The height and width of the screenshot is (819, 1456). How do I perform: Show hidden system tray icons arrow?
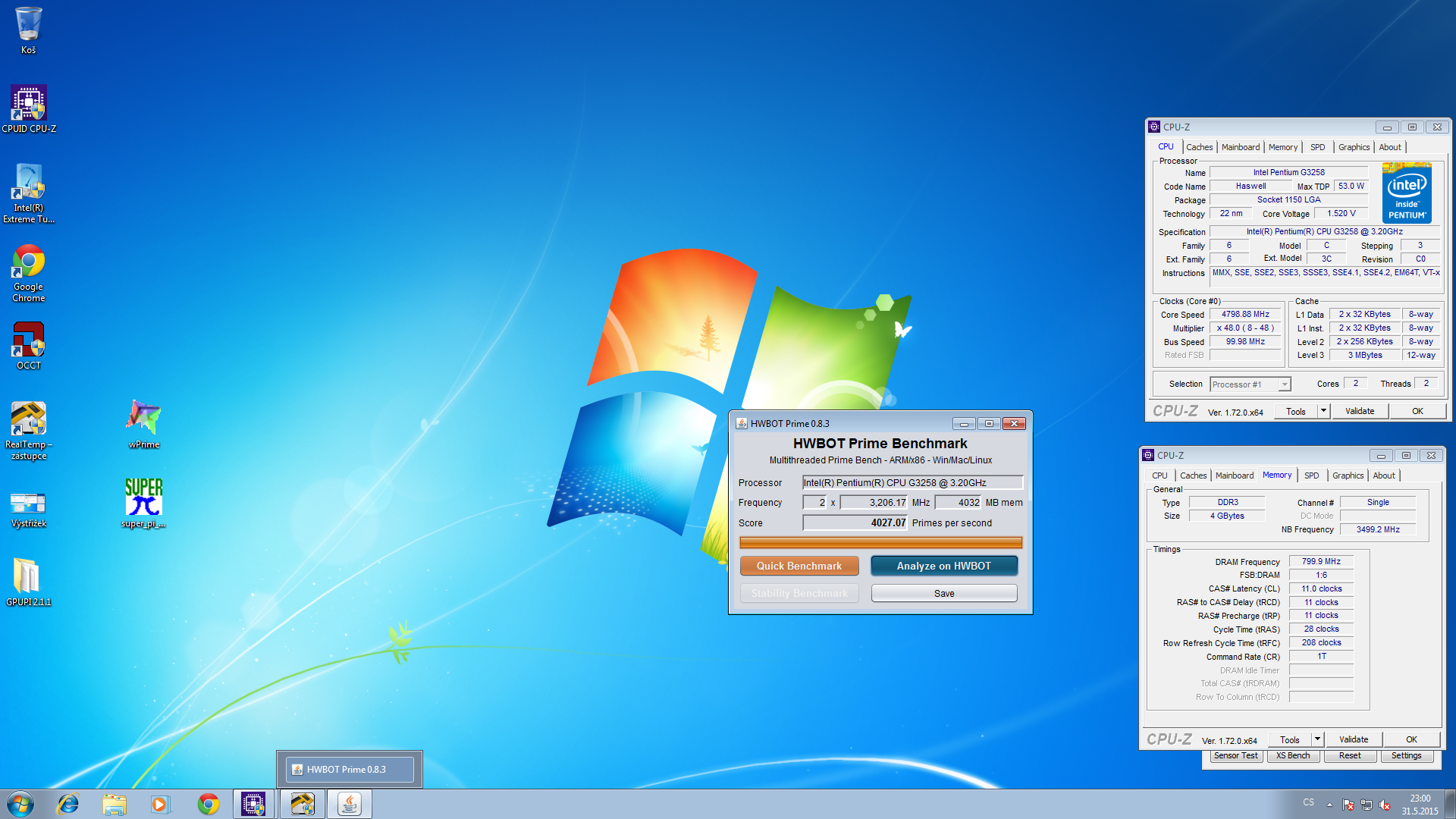[1329, 805]
